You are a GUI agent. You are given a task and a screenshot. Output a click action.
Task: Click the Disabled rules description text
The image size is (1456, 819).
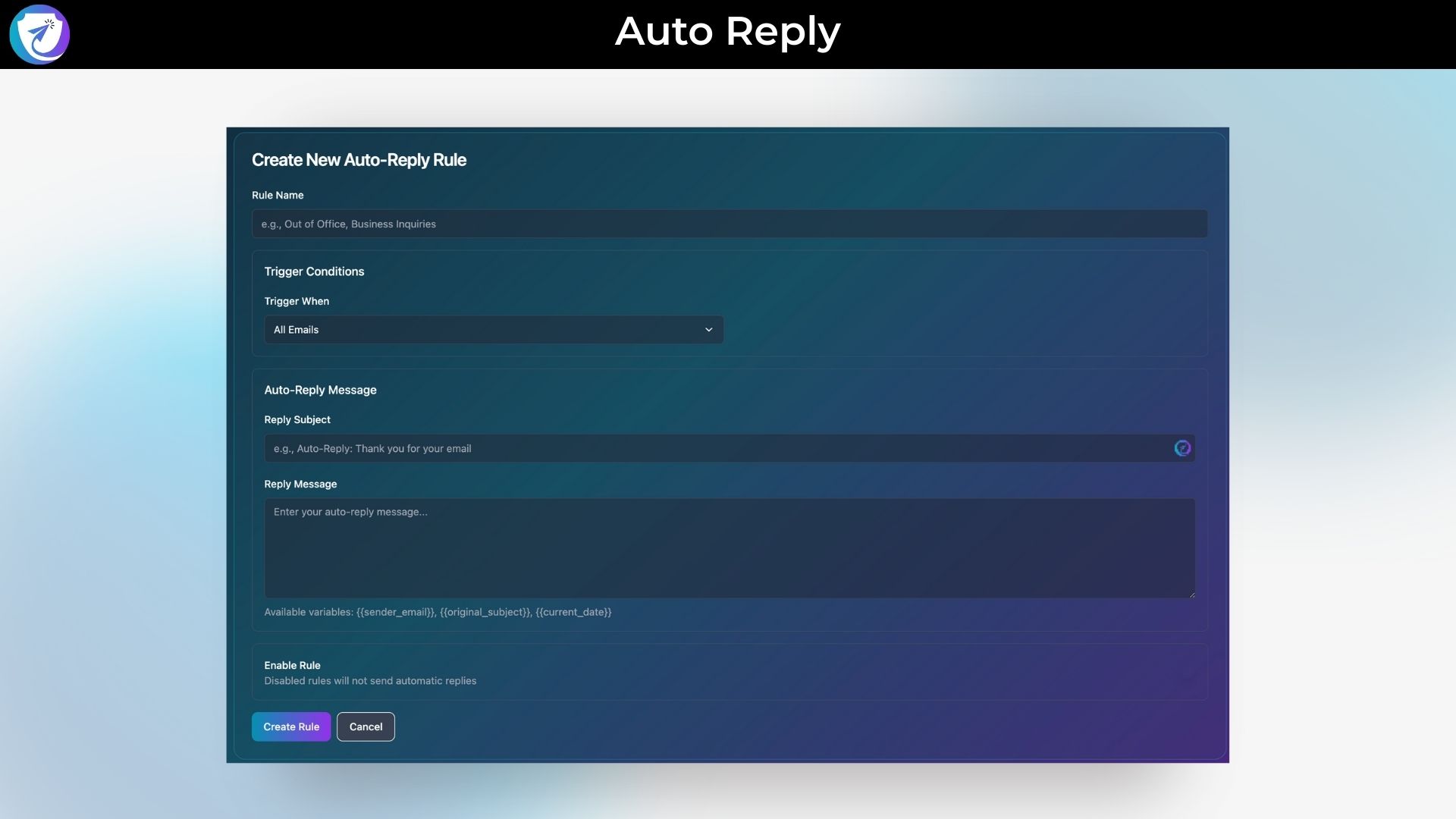point(370,681)
